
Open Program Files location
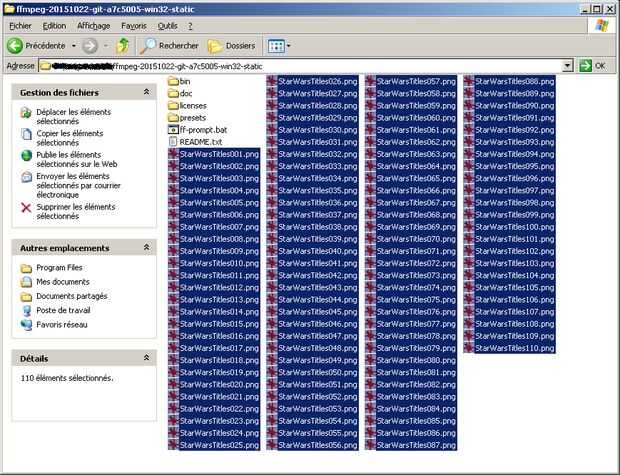59,268
